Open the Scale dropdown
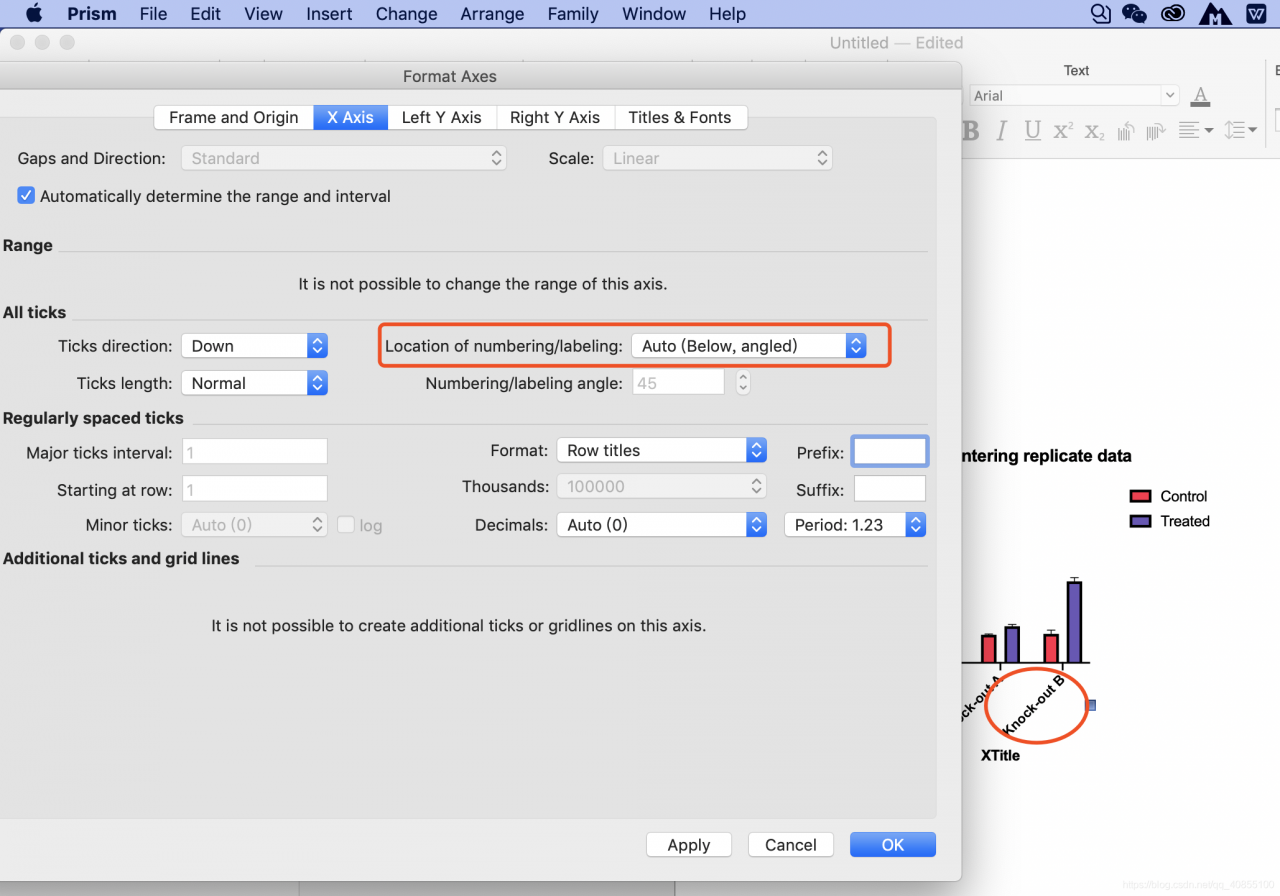 pyautogui.click(x=717, y=158)
